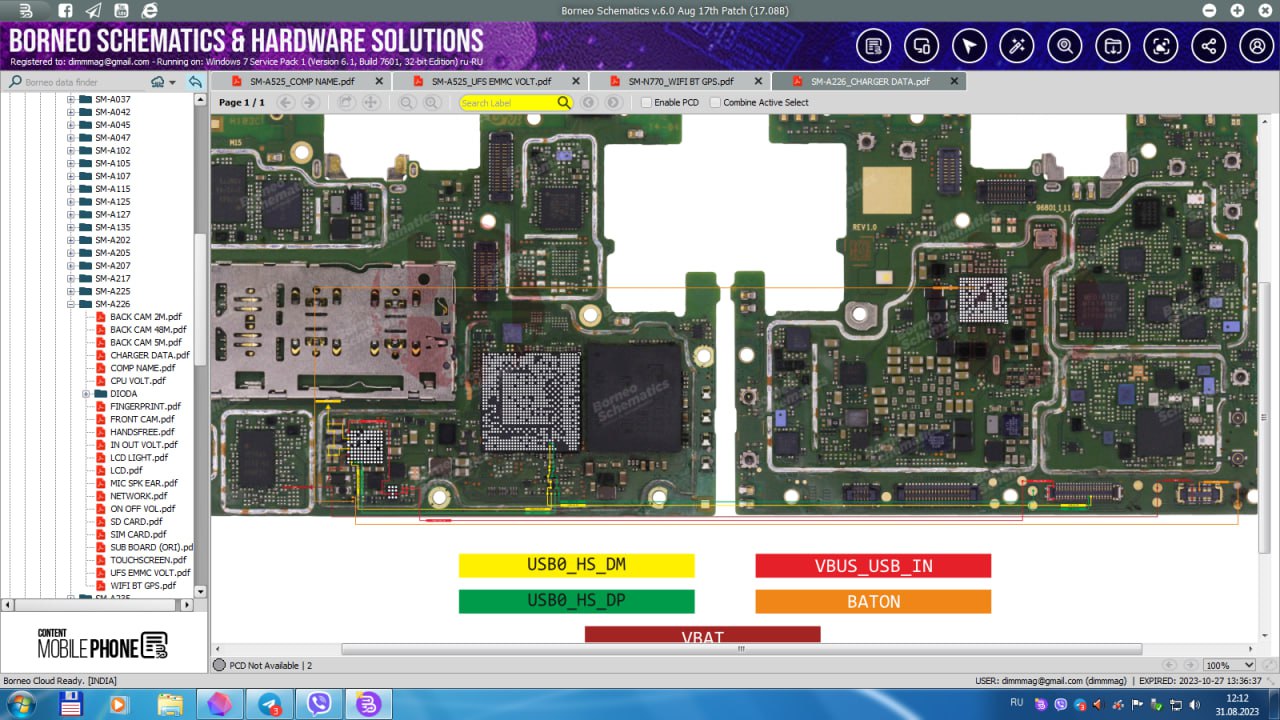Click the Borneo data finder search field

point(76,82)
